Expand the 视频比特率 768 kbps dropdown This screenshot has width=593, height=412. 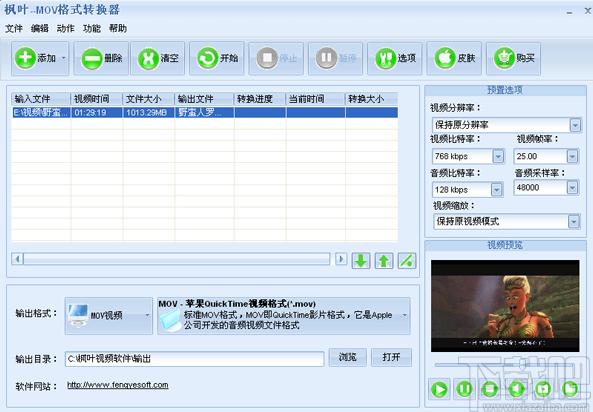(x=498, y=156)
